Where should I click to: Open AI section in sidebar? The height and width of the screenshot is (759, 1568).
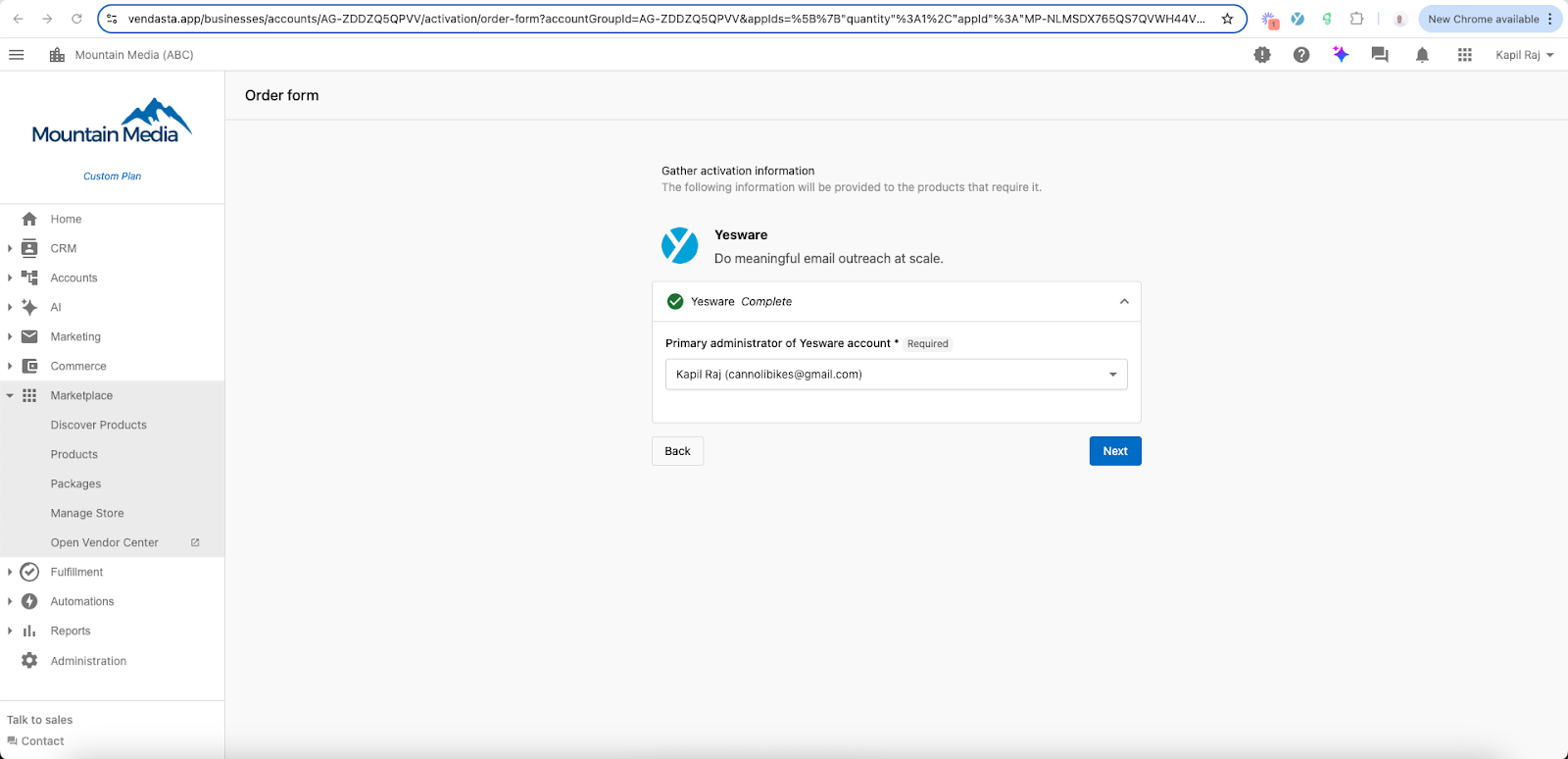[x=56, y=307]
